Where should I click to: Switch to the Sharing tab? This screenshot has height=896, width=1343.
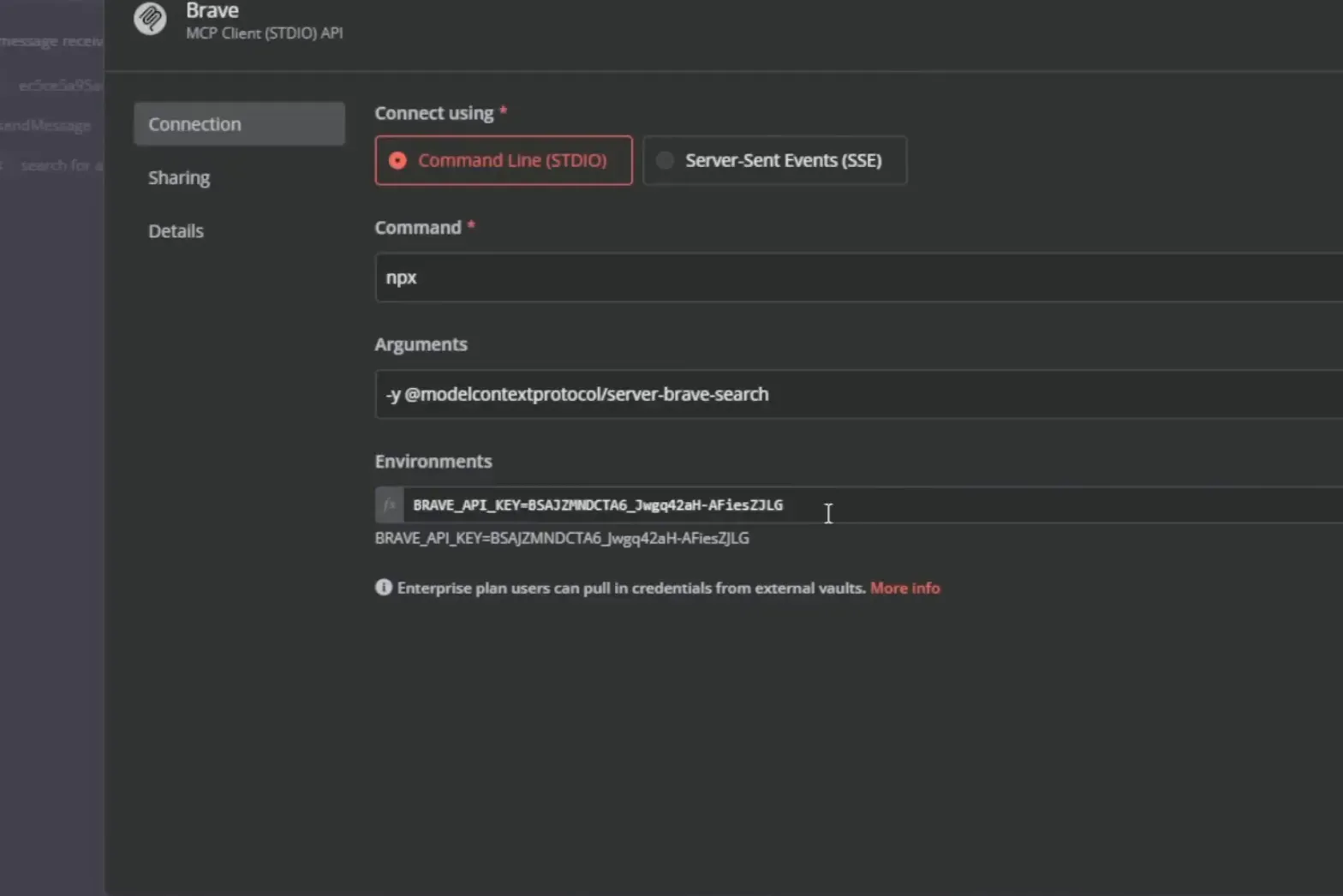pyautogui.click(x=179, y=177)
